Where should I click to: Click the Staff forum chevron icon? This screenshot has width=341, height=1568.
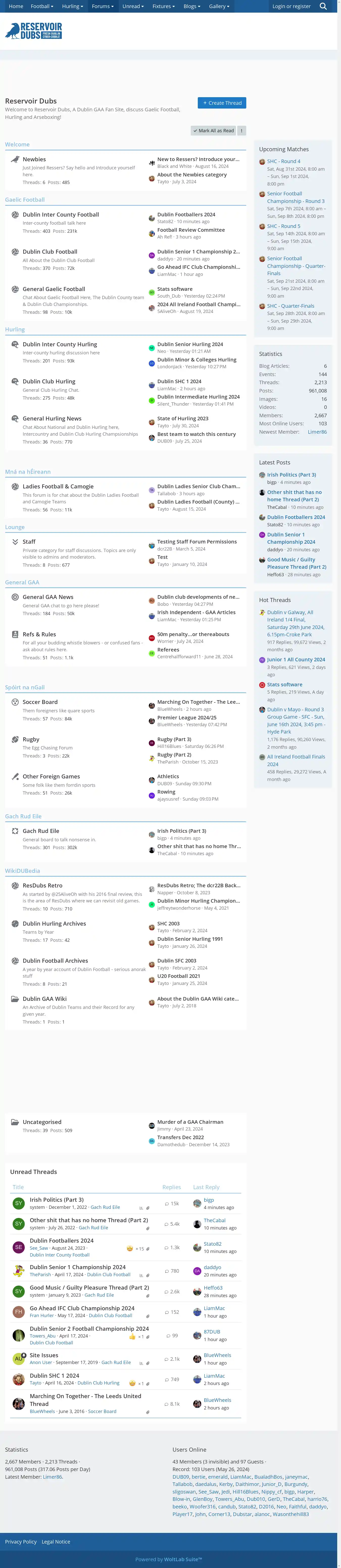click(15, 542)
